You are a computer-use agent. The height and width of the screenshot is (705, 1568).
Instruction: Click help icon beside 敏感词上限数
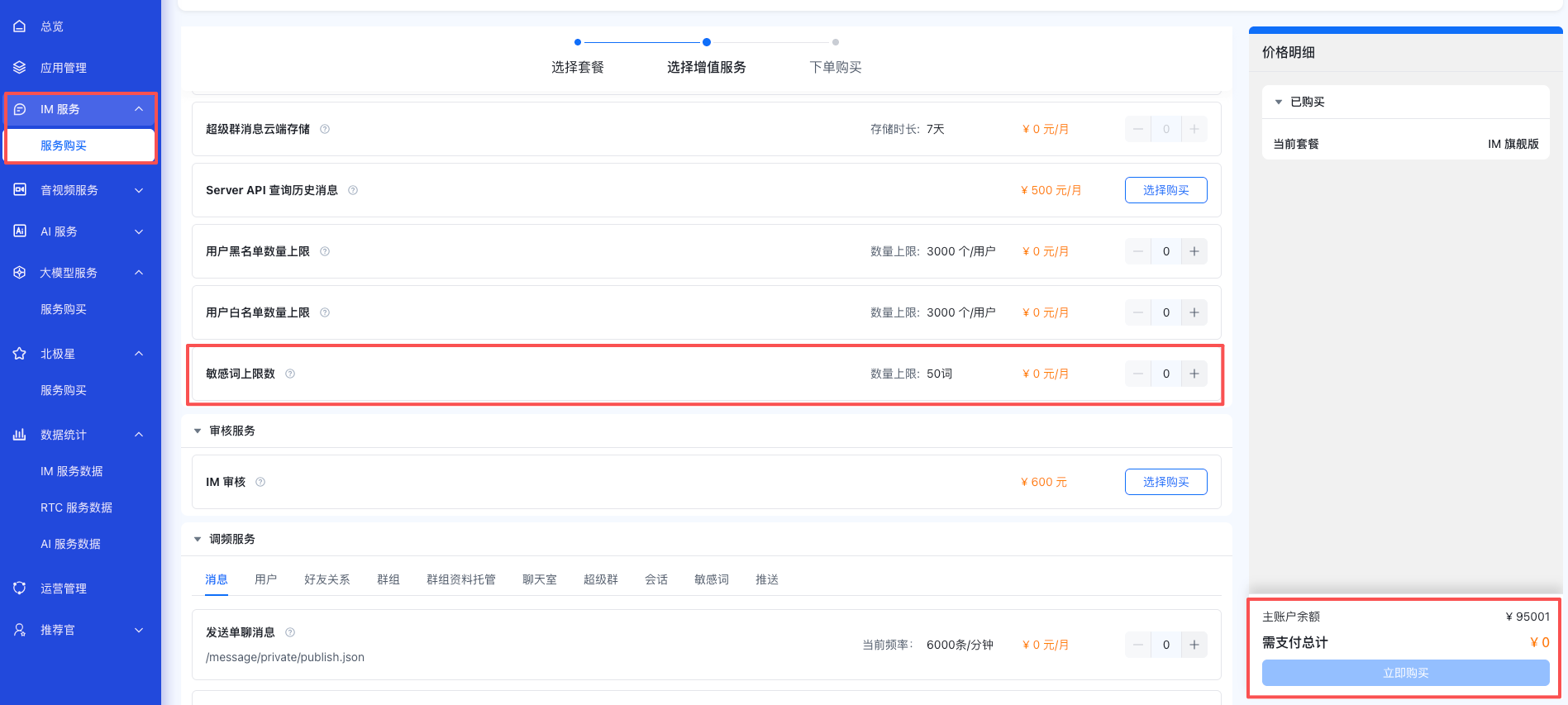(x=290, y=374)
